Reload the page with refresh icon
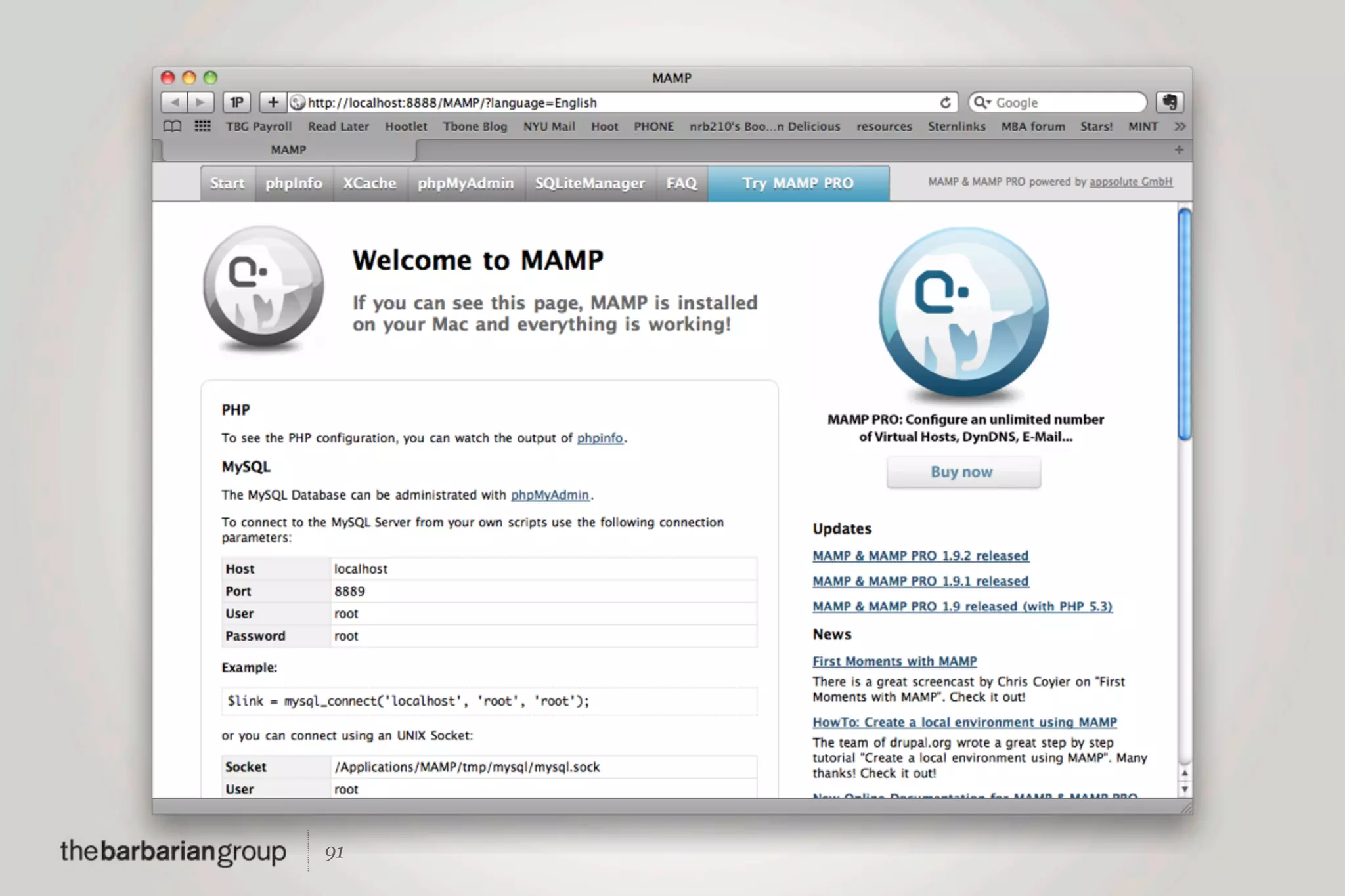This screenshot has width=1345, height=896. point(945,102)
